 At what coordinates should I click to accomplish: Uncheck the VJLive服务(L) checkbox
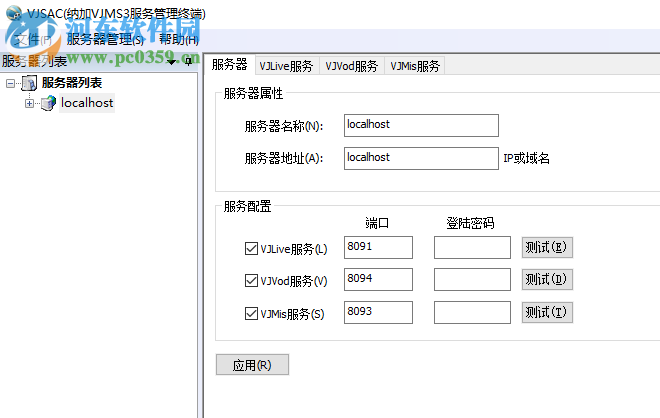coord(251,248)
